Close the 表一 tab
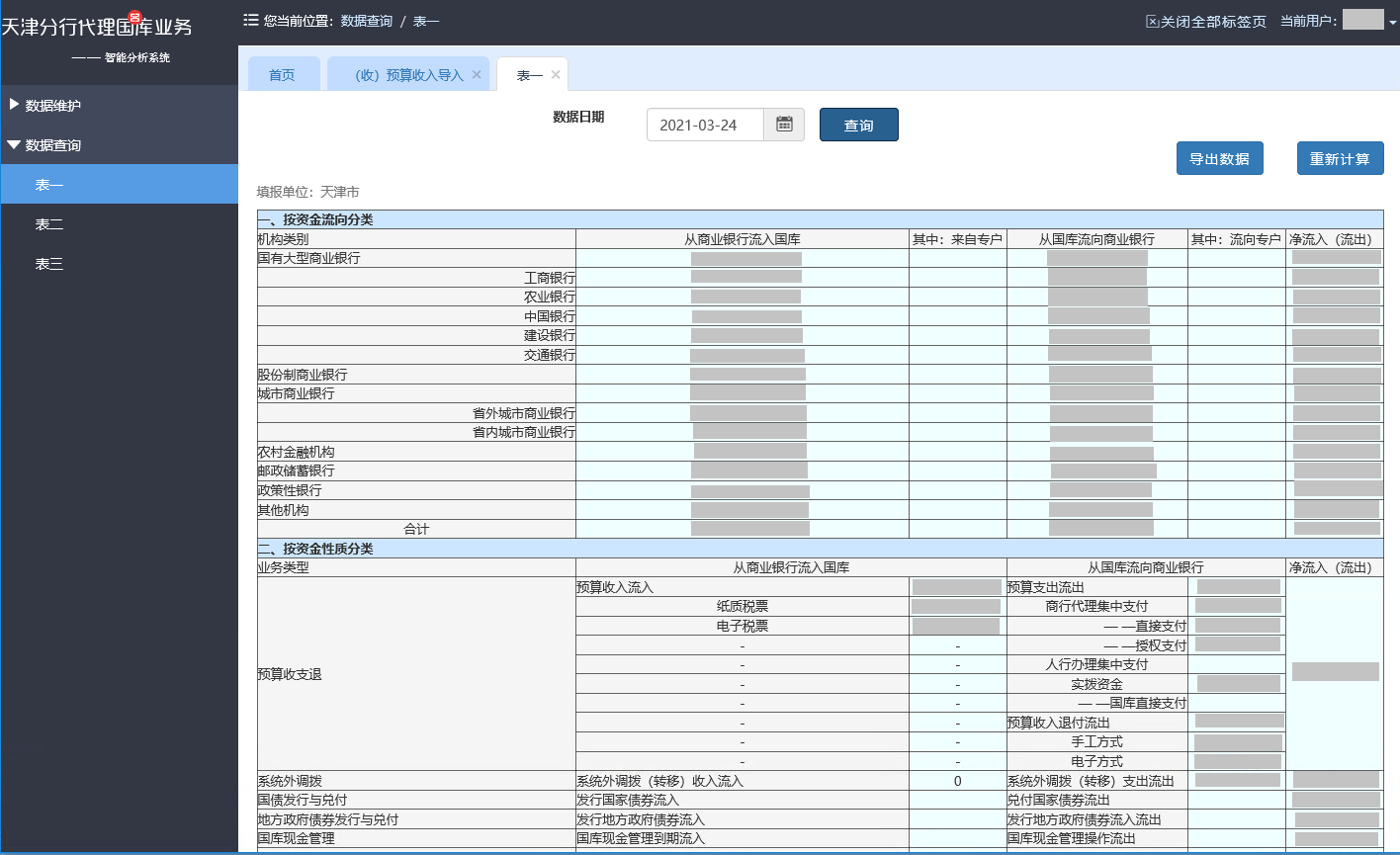The width and height of the screenshot is (1400, 855). pyautogui.click(x=556, y=74)
